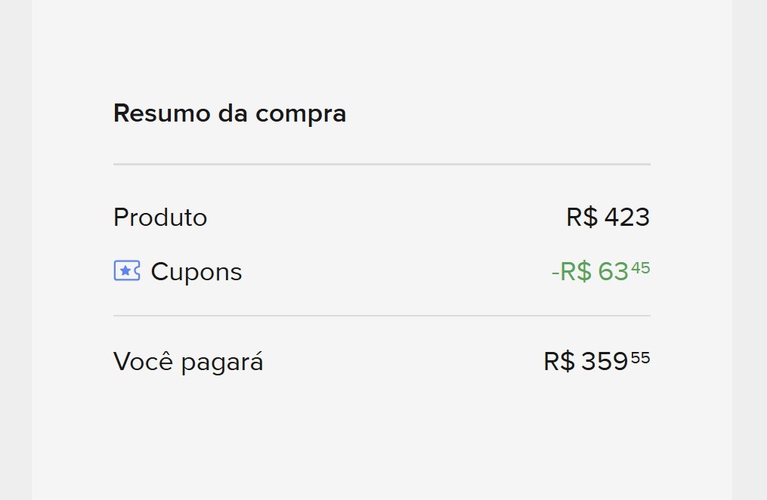Click the "Resumo da compra" heading

[x=229, y=114]
